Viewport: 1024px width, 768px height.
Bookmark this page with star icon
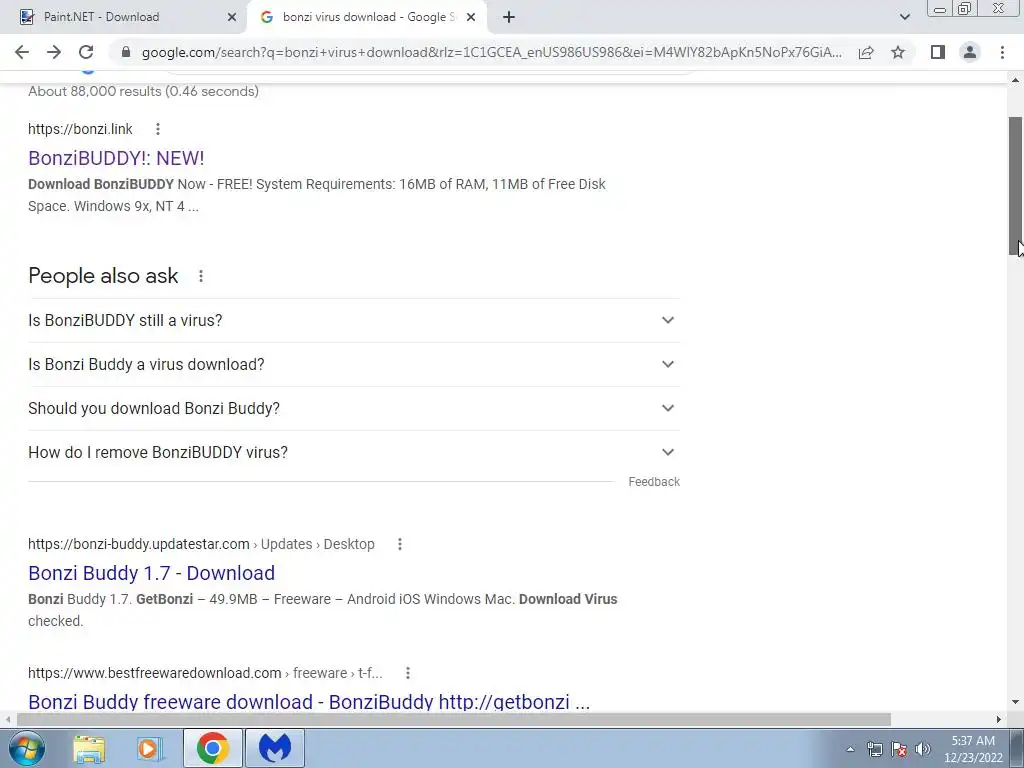[x=898, y=52]
